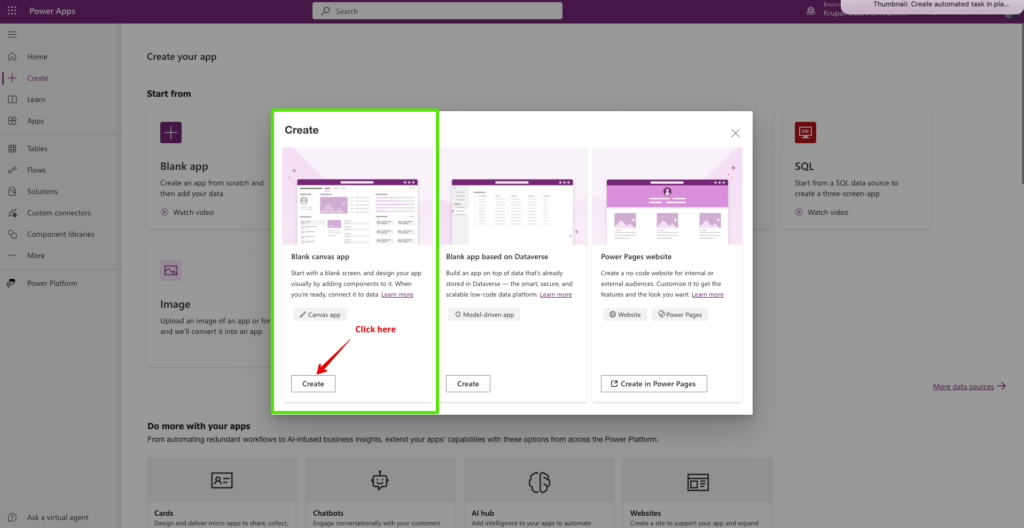Click the Chatbots robot icon

pos(380,481)
